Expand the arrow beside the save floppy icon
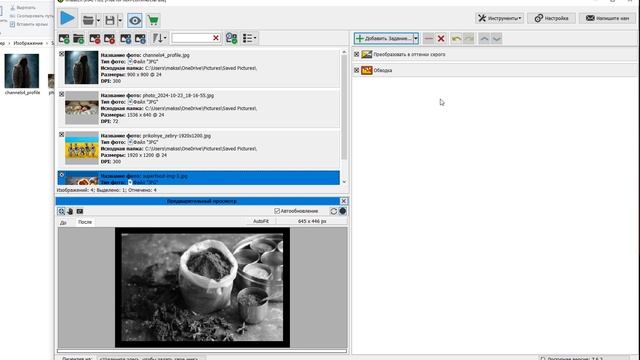This screenshot has height=360, width=640. 120,20
